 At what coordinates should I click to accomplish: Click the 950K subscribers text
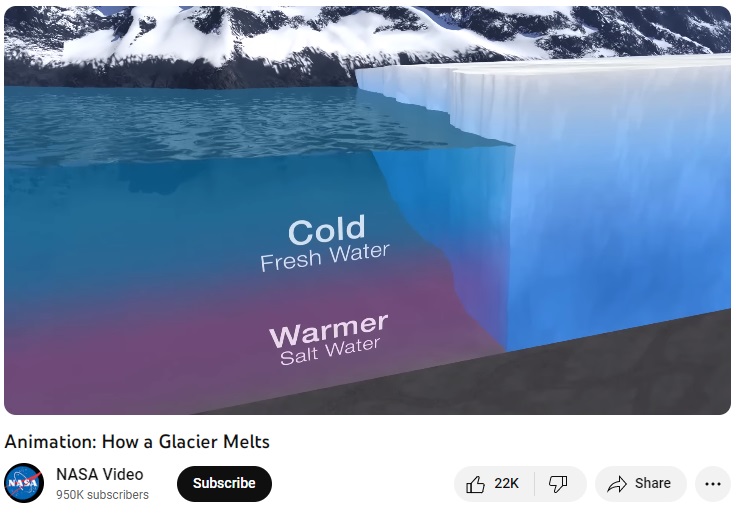point(102,495)
